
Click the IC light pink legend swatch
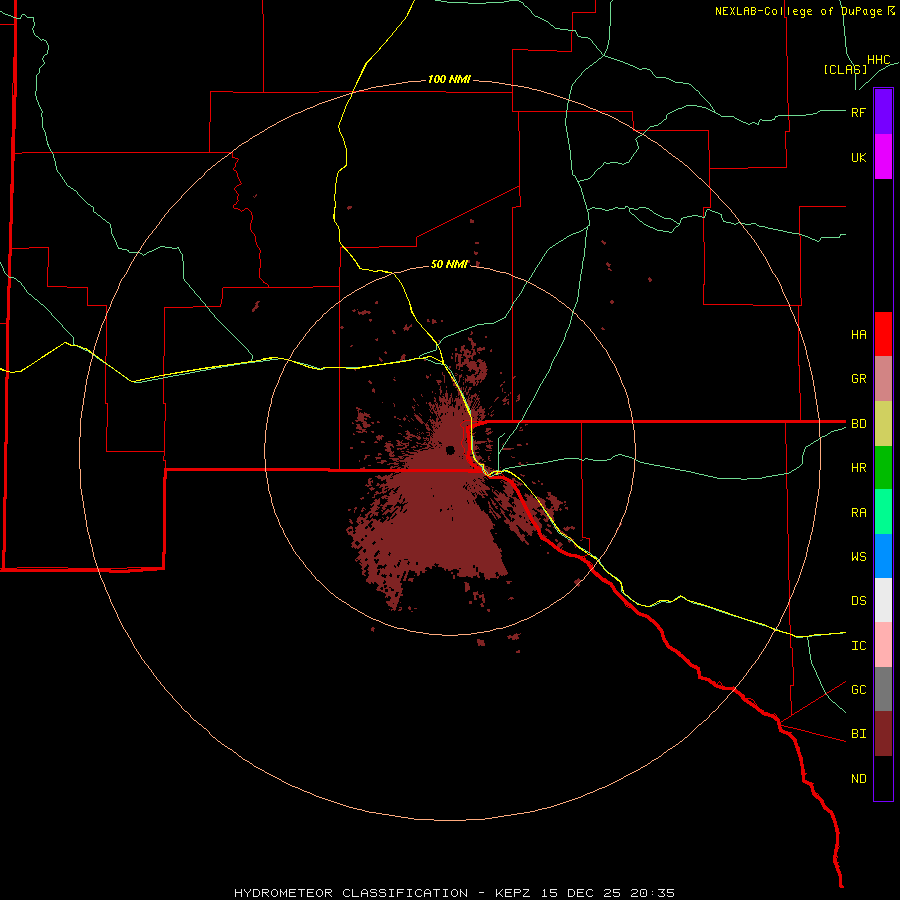(x=883, y=645)
